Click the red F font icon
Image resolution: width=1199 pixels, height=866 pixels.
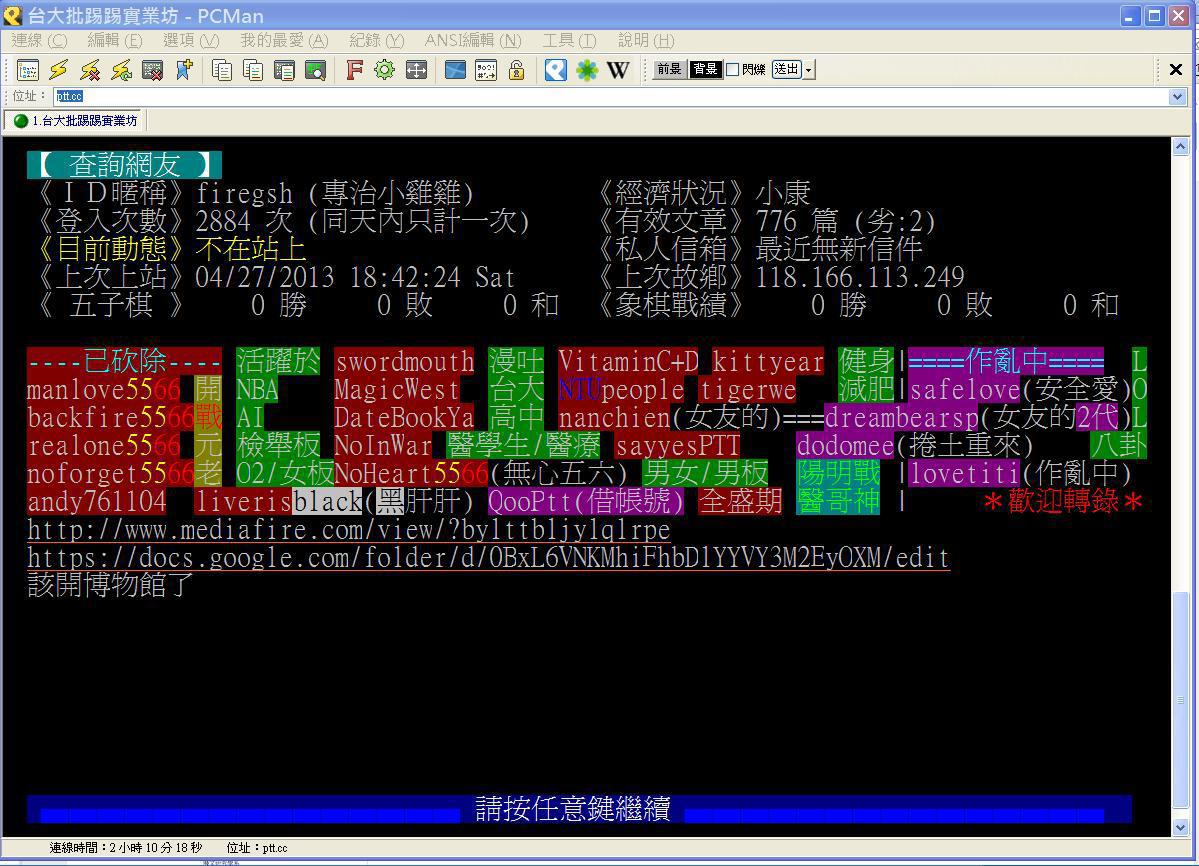(x=353, y=70)
